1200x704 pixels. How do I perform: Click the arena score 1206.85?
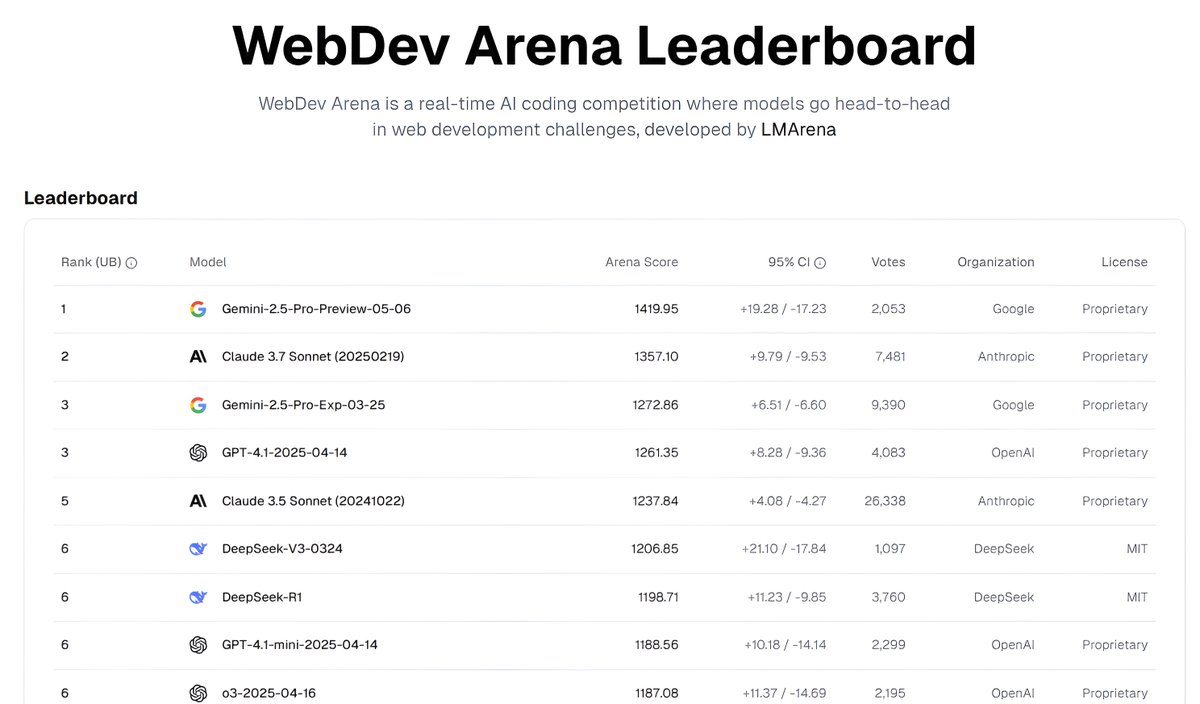tap(655, 549)
